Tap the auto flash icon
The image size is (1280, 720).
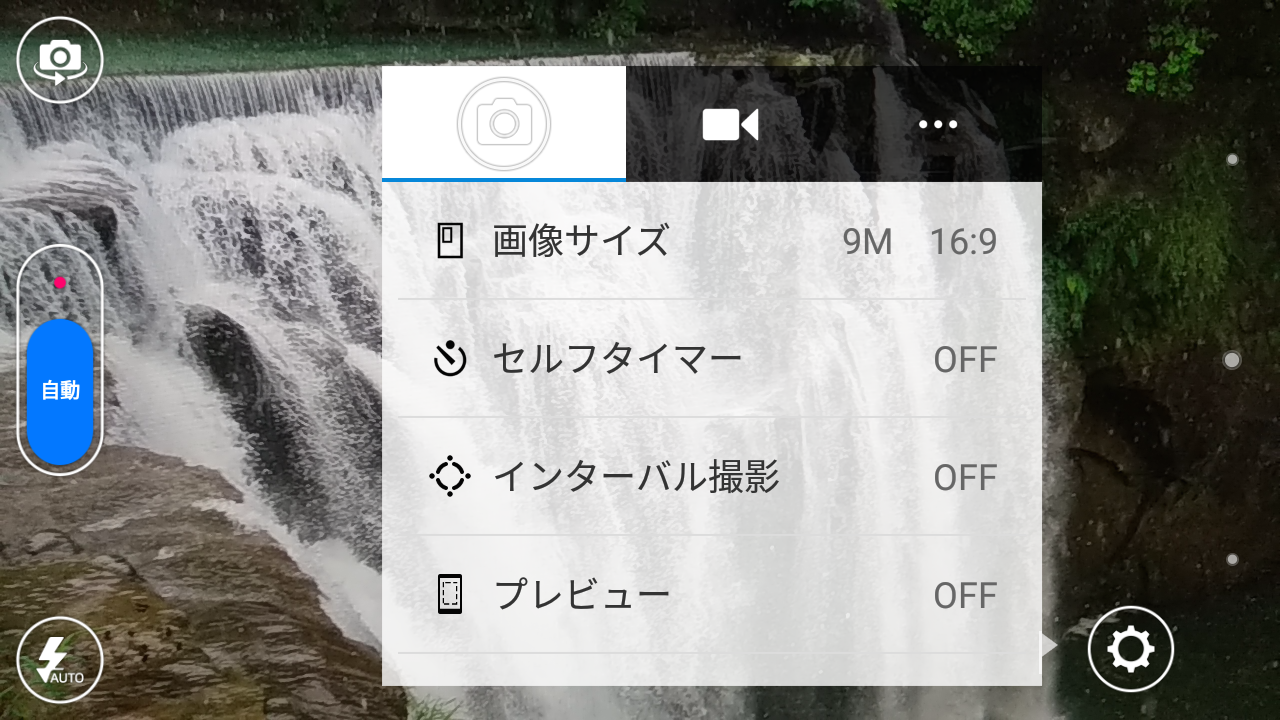(x=60, y=661)
